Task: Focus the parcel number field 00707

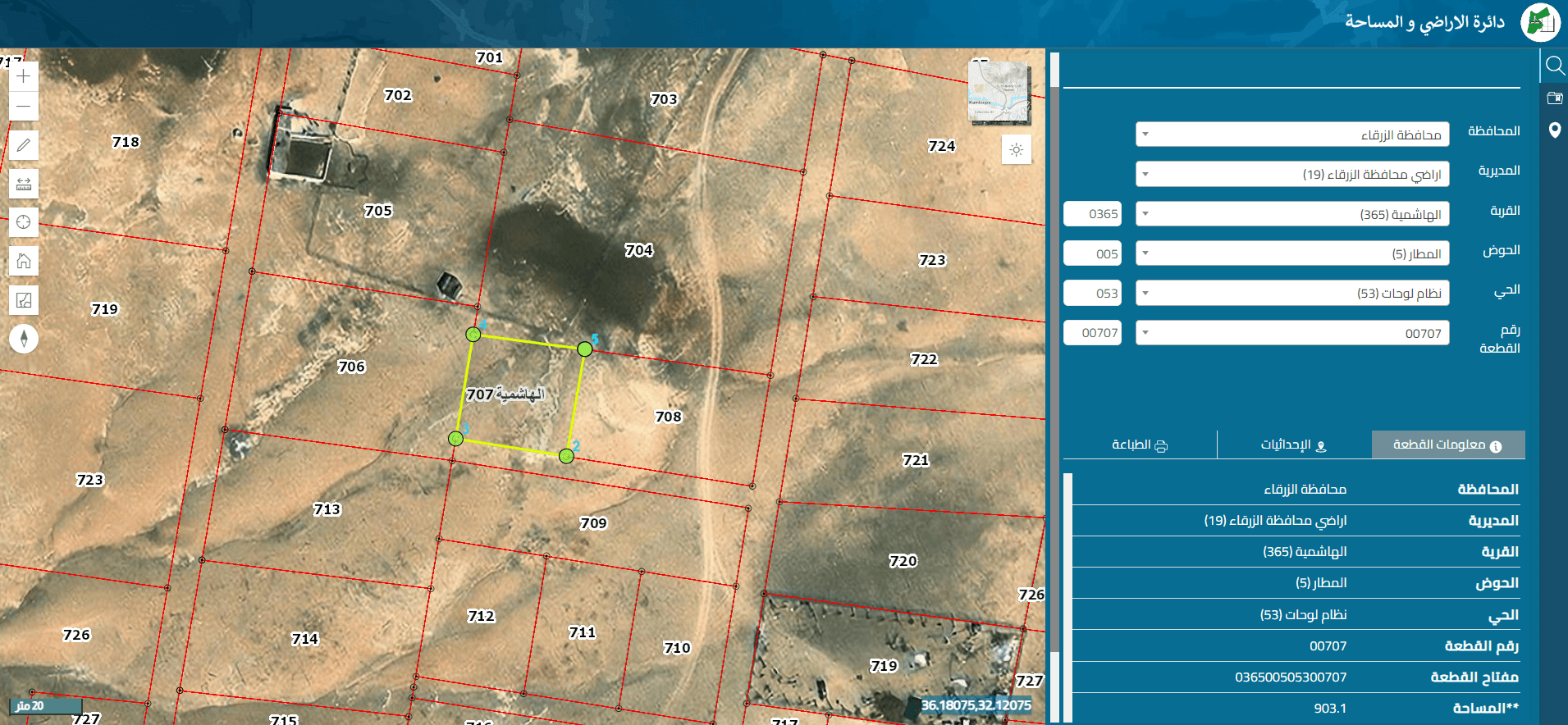Action: [x=1092, y=333]
